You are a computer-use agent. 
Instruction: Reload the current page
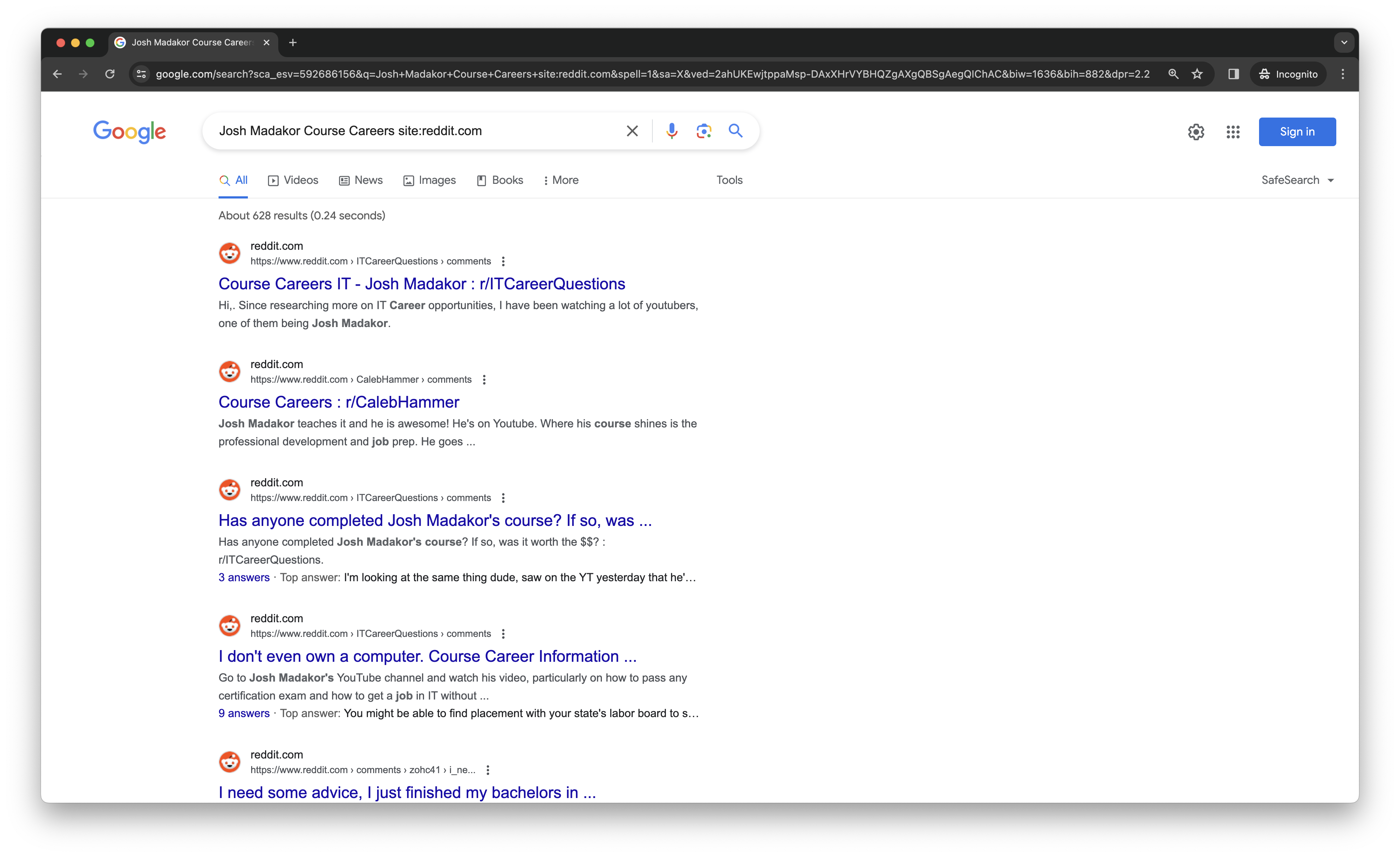click(x=110, y=74)
